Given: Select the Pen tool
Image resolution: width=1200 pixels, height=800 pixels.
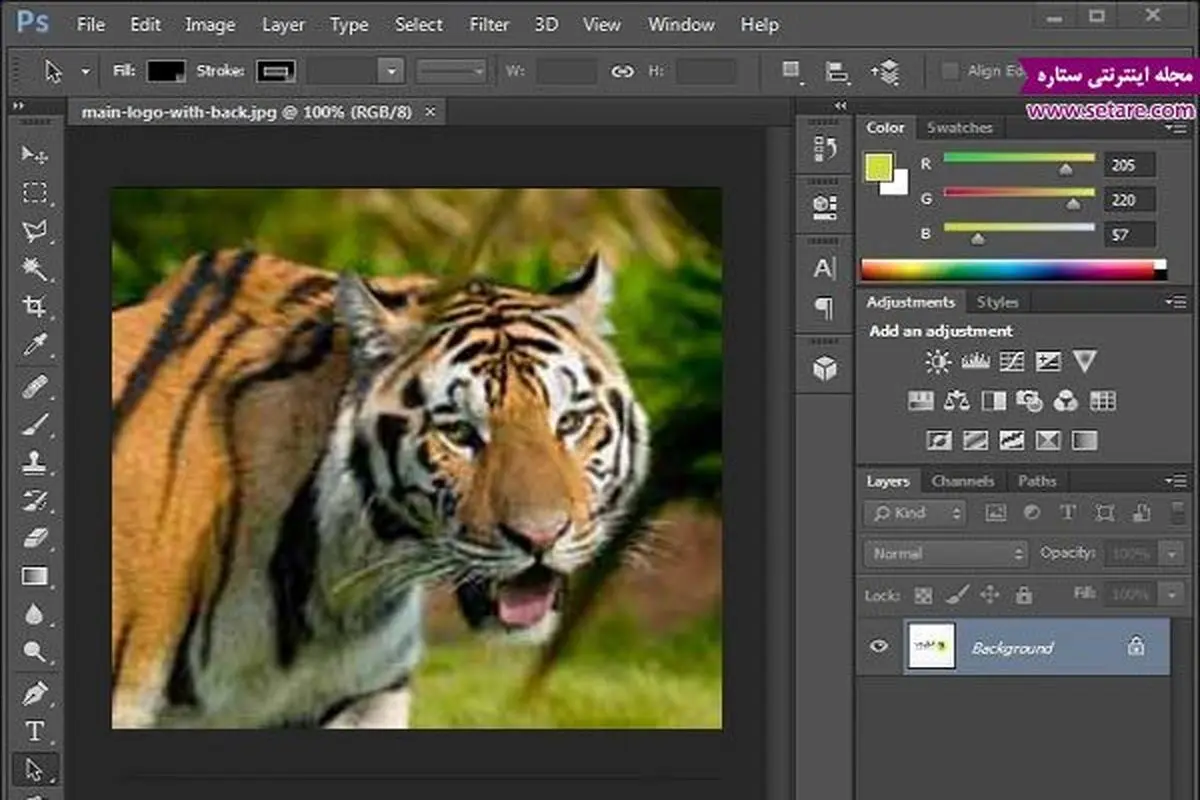Looking at the screenshot, I should pos(35,692).
